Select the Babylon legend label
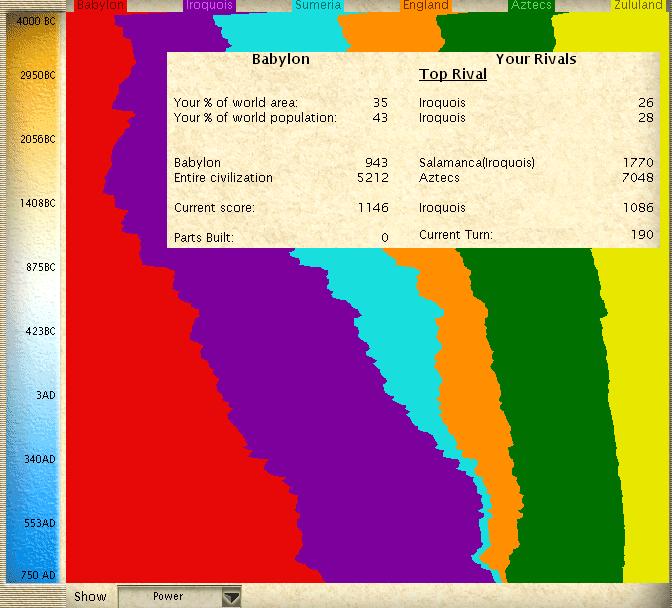This screenshot has height=608, width=672. 100,6
